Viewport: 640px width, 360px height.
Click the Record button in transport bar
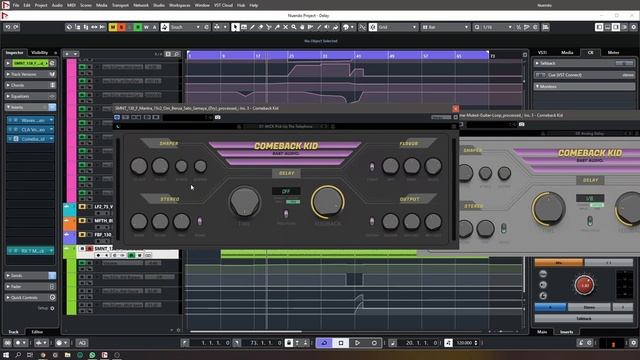pos(374,343)
